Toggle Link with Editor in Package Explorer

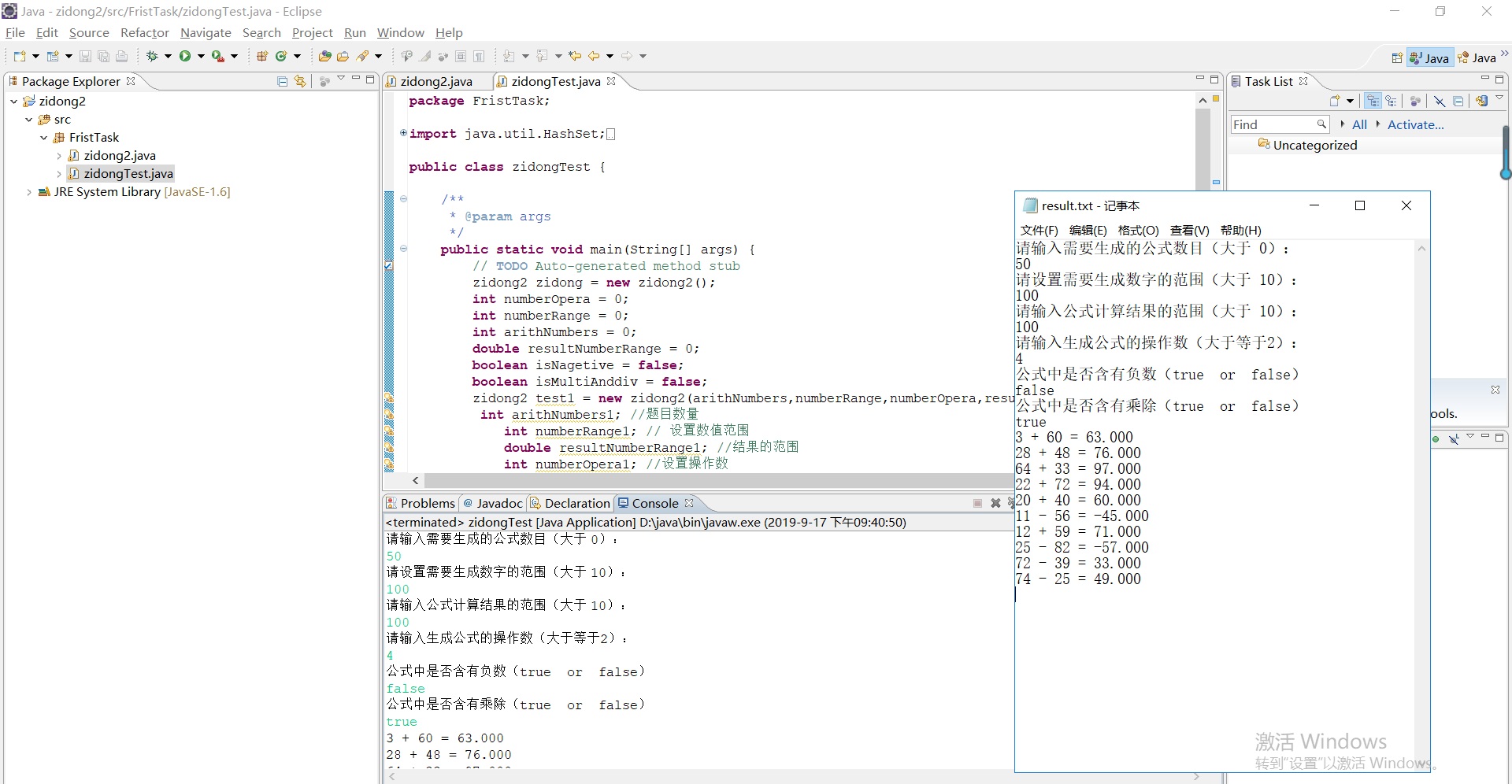tap(300, 81)
